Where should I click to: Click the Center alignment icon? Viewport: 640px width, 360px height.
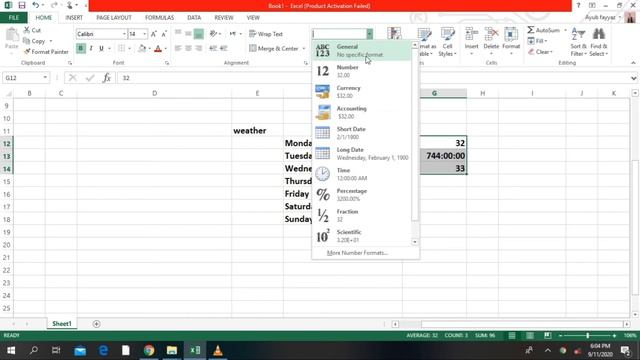tap(188, 48)
